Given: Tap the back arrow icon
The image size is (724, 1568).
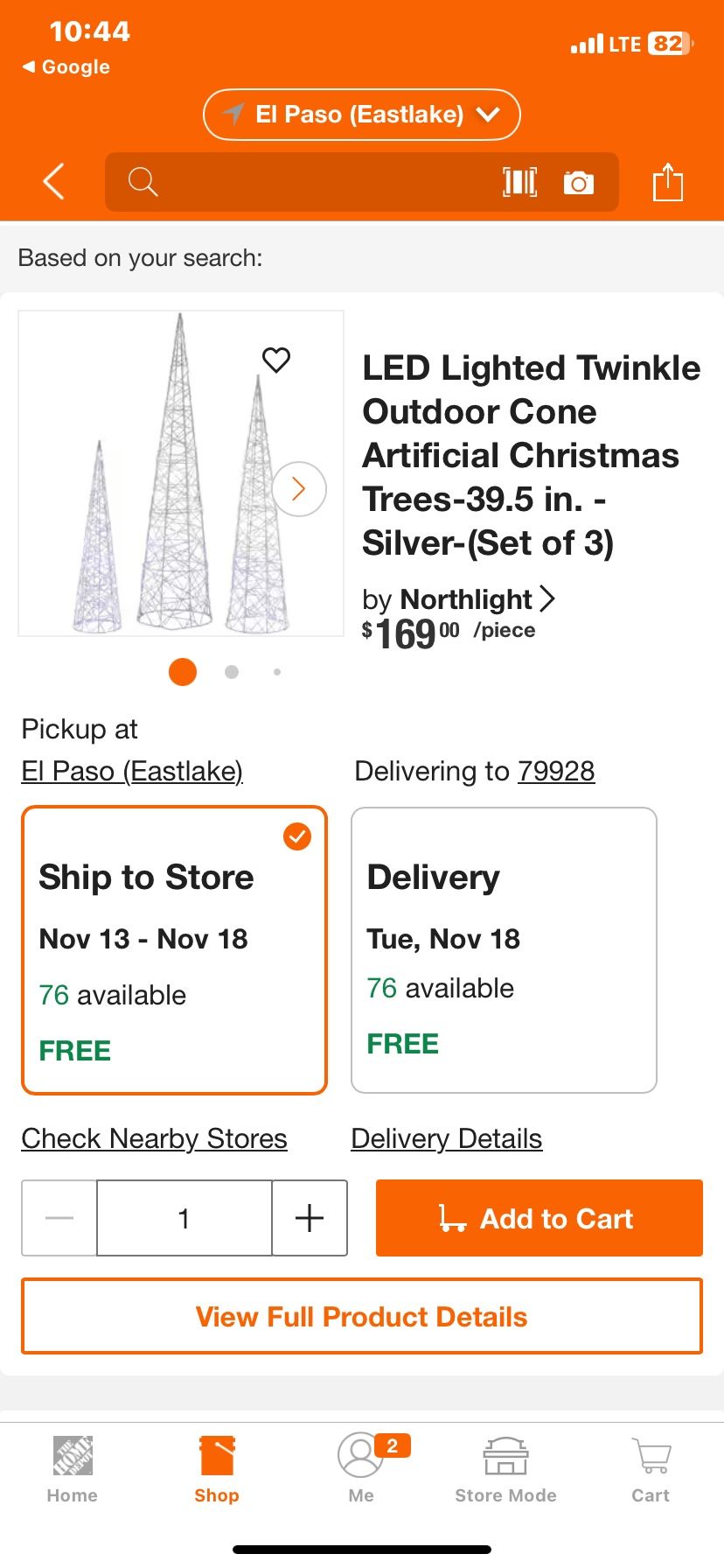Looking at the screenshot, I should pos(54,182).
